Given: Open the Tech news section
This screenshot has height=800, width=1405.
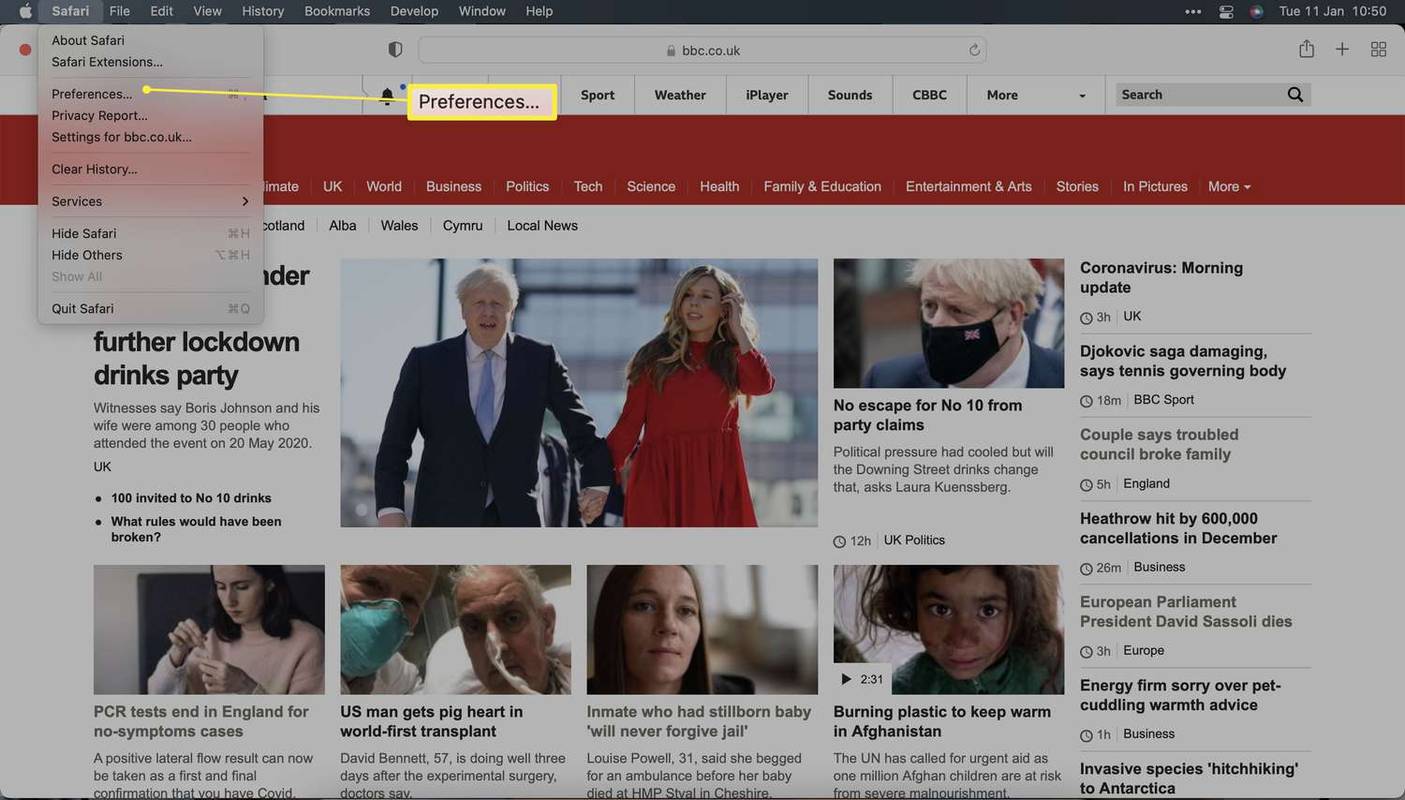Looking at the screenshot, I should click(588, 187).
